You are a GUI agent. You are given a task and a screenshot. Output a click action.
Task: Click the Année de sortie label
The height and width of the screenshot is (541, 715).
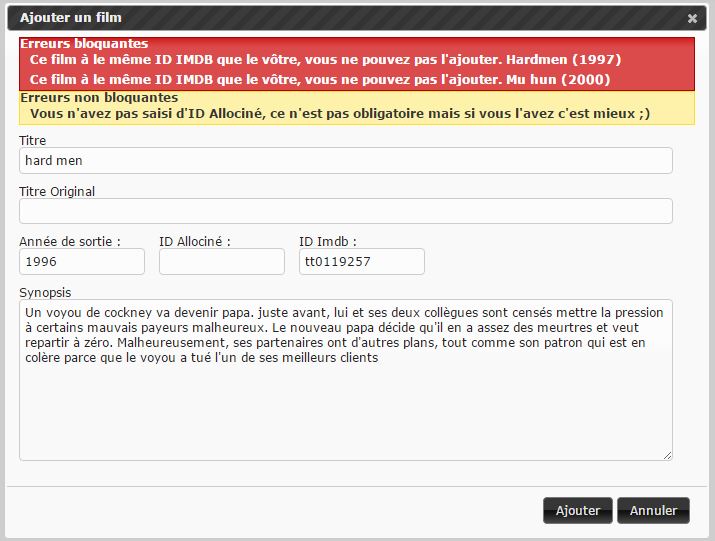(70, 241)
